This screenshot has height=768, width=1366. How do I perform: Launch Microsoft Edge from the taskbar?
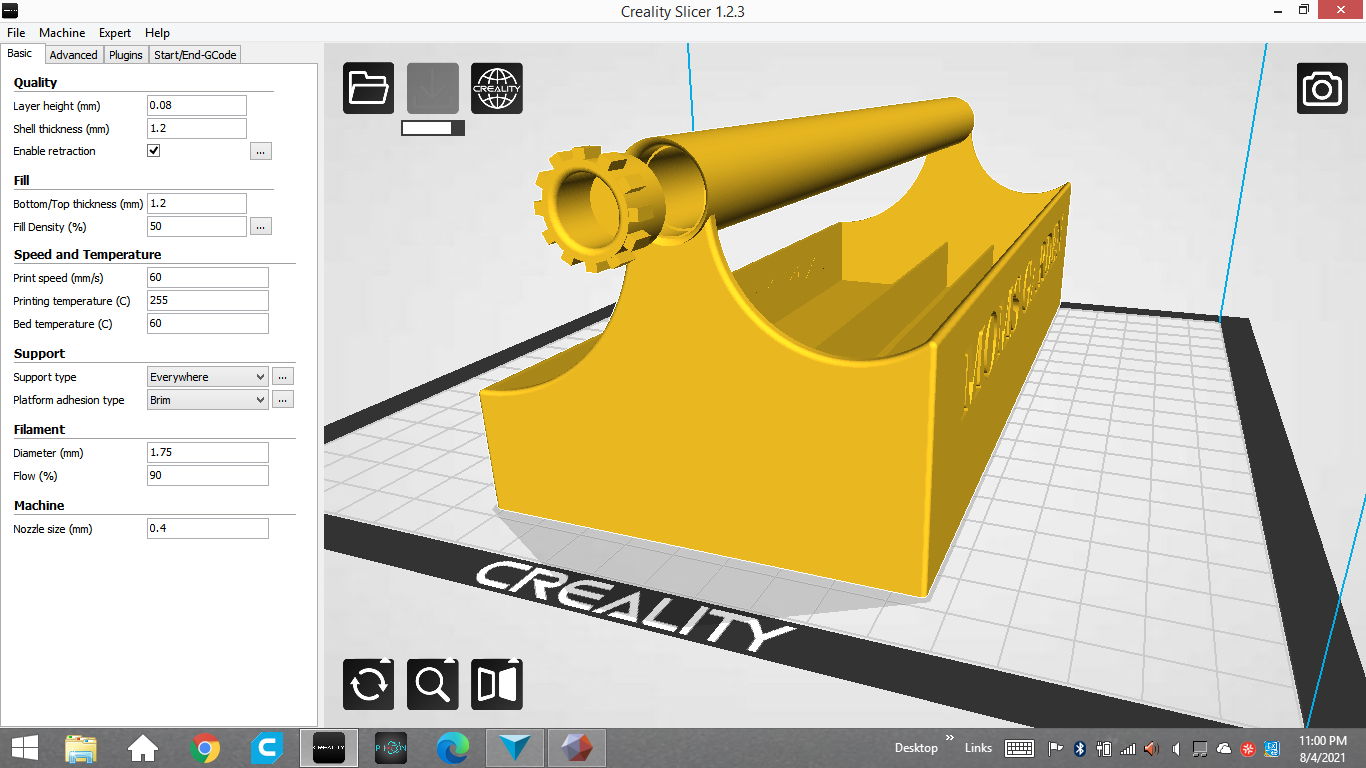[x=453, y=748]
